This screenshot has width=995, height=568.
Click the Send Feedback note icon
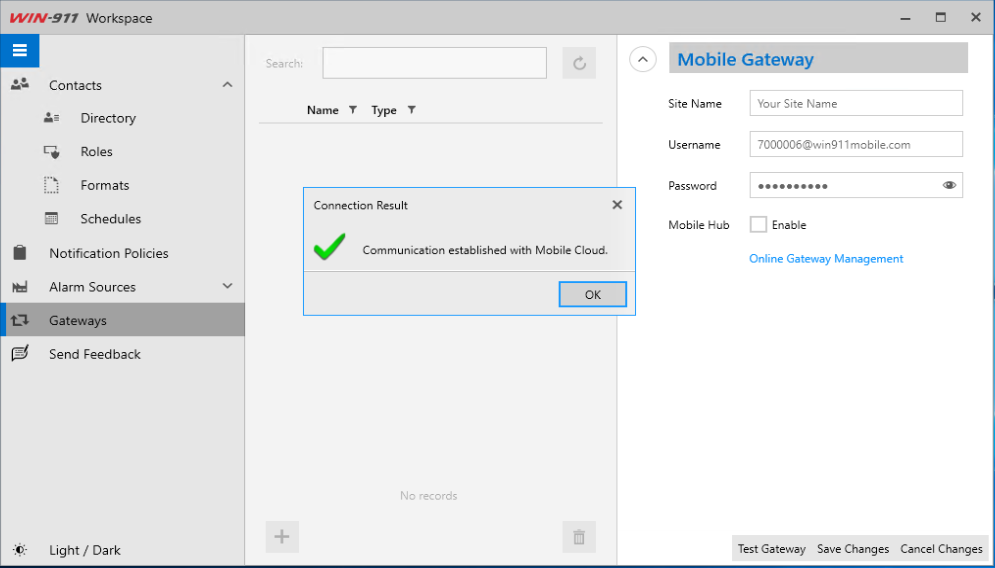point(20,353)
